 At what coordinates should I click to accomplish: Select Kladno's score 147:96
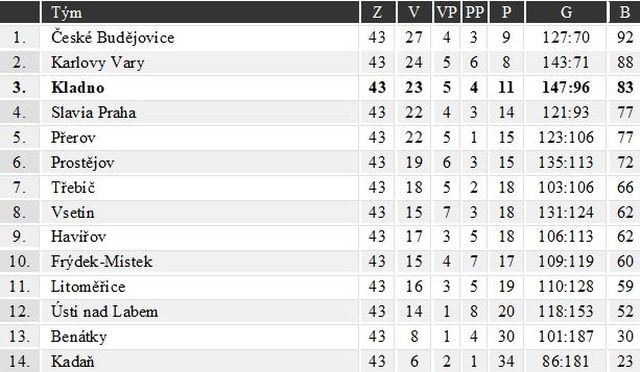pos(566,87)
